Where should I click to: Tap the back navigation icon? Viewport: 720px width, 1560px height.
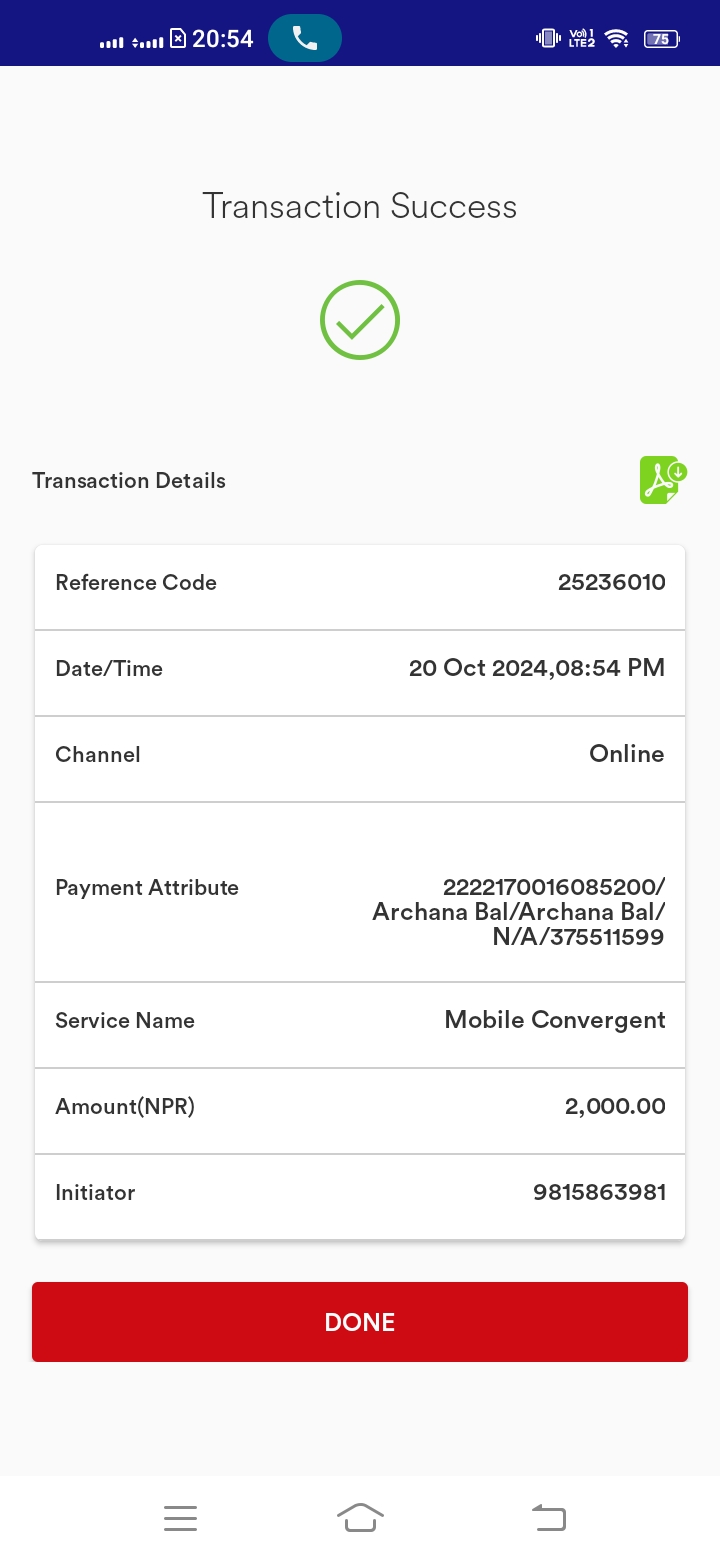[x=548, y=1518]
